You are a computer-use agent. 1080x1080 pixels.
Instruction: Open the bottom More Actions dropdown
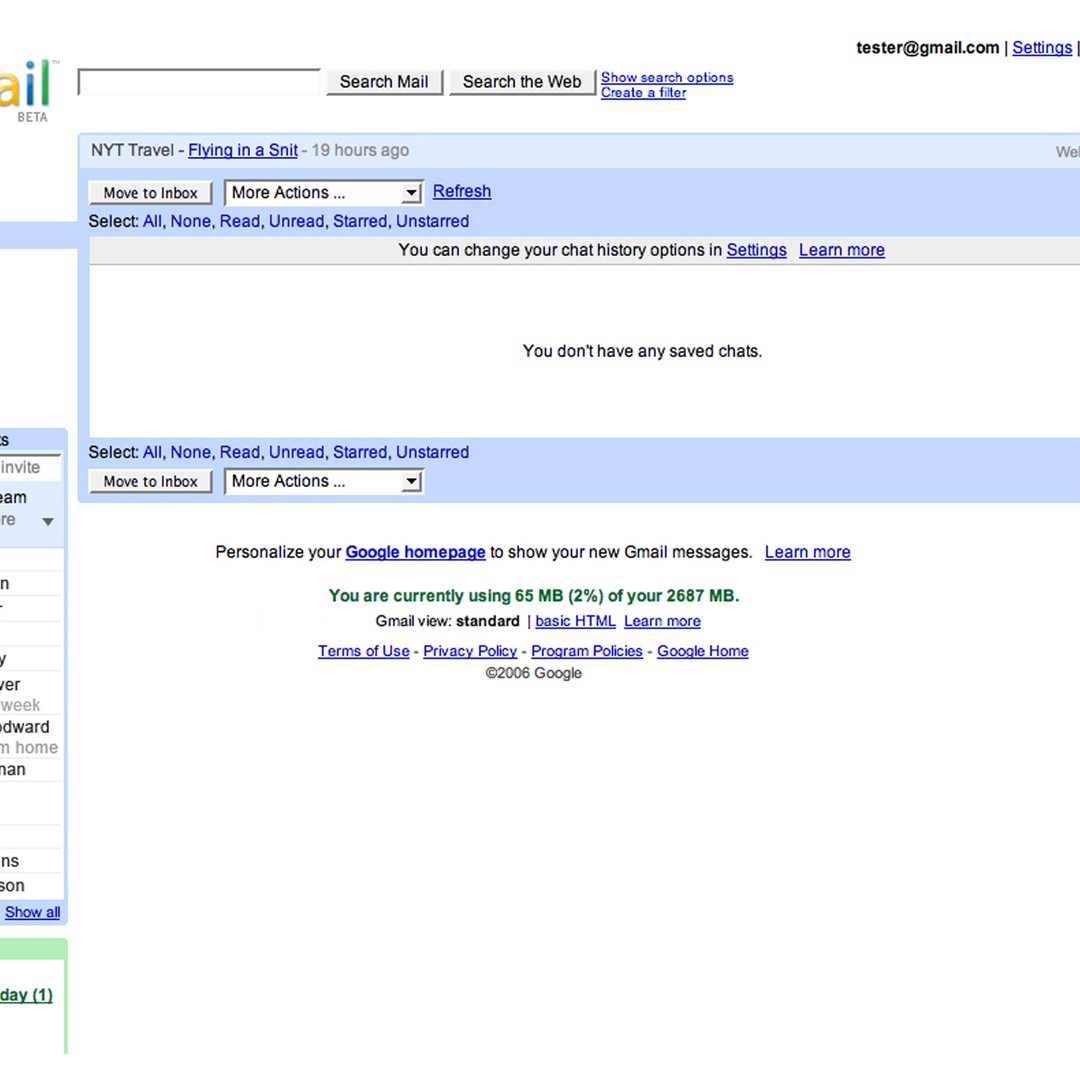click(324, 481)
